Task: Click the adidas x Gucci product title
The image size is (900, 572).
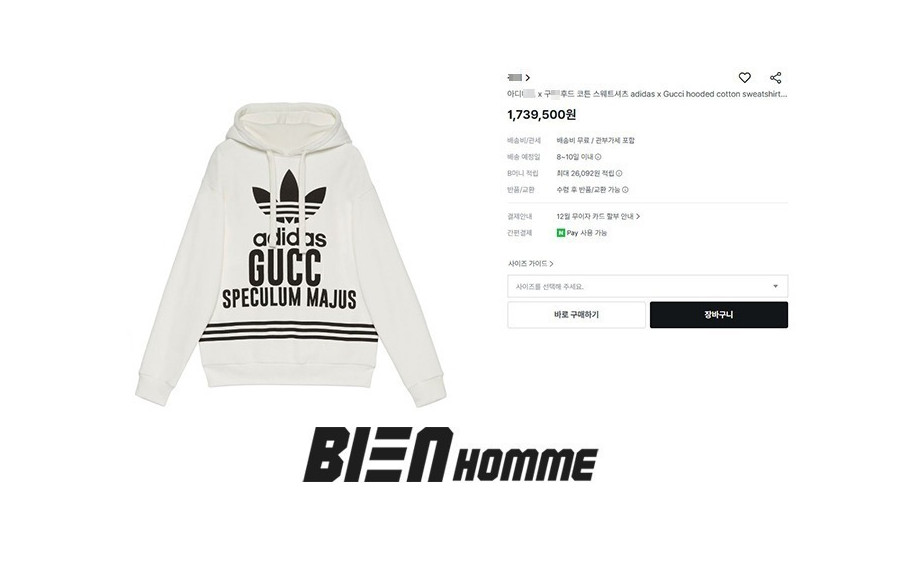Action: click(x=647, y=94)
